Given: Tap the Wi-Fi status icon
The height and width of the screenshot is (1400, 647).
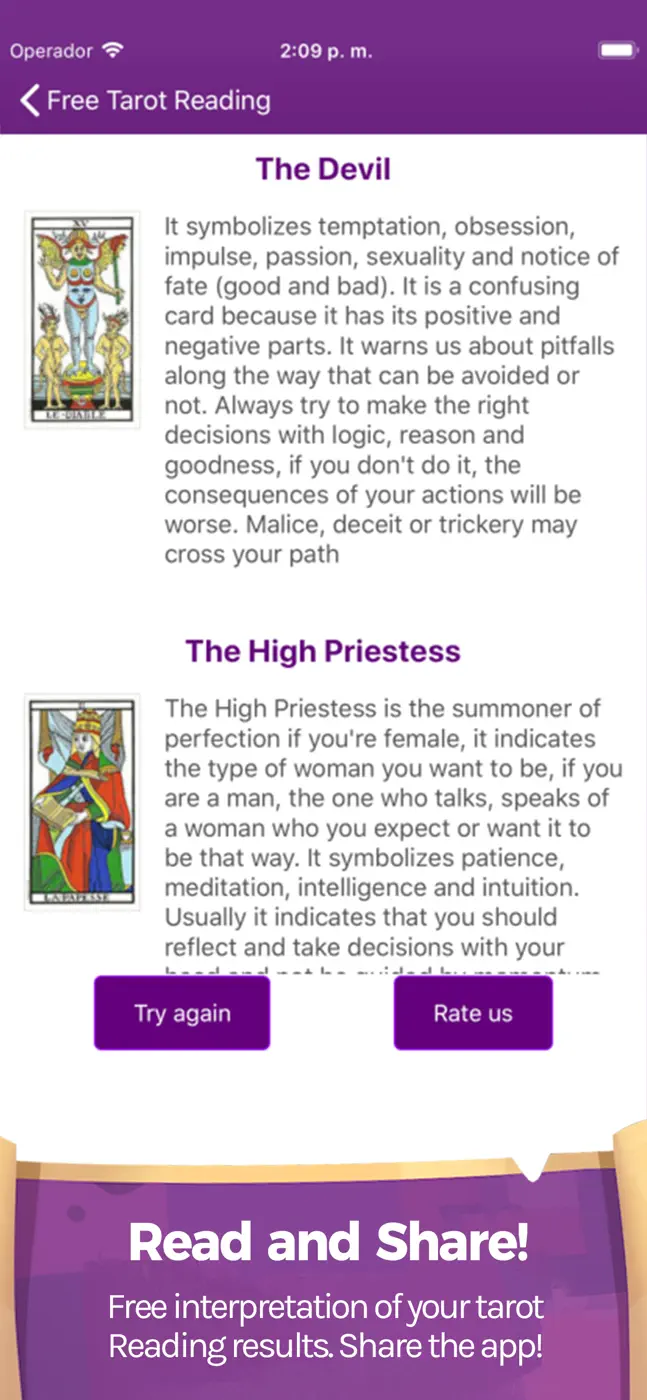Looking at the screenshot, I should pyautogui.click(x=113, y=50).
